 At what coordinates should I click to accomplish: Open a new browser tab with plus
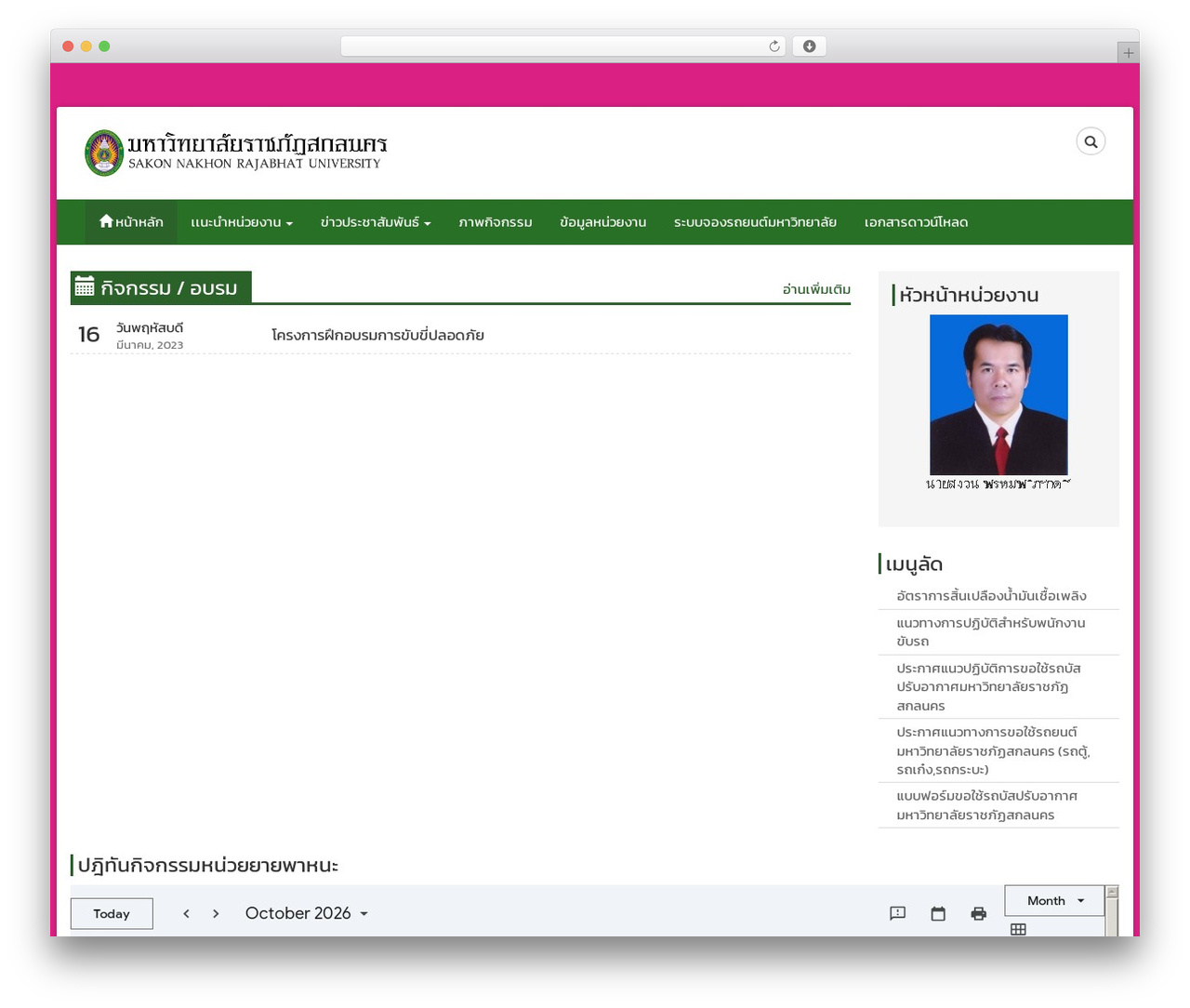[1129, 53]
